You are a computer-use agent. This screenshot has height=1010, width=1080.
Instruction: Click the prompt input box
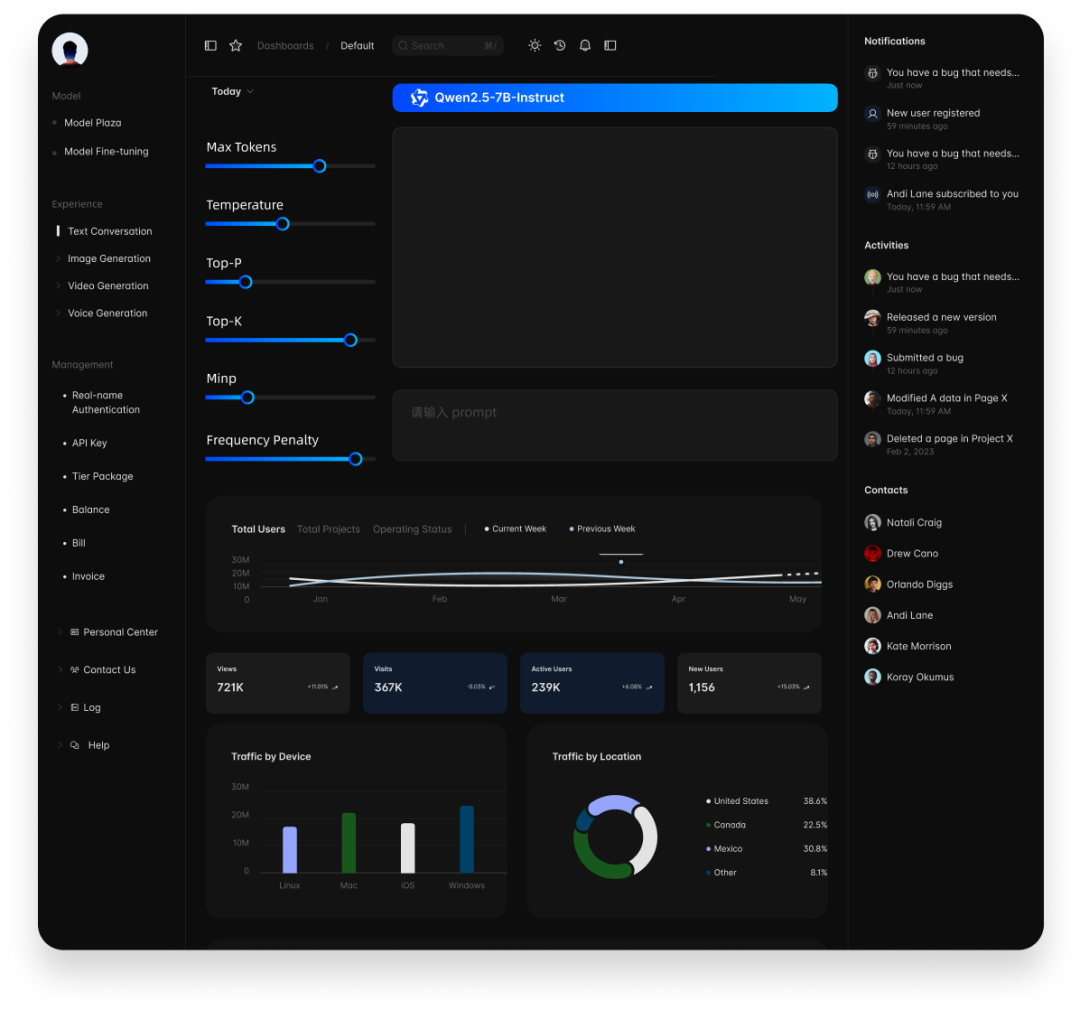coord(614,425)
